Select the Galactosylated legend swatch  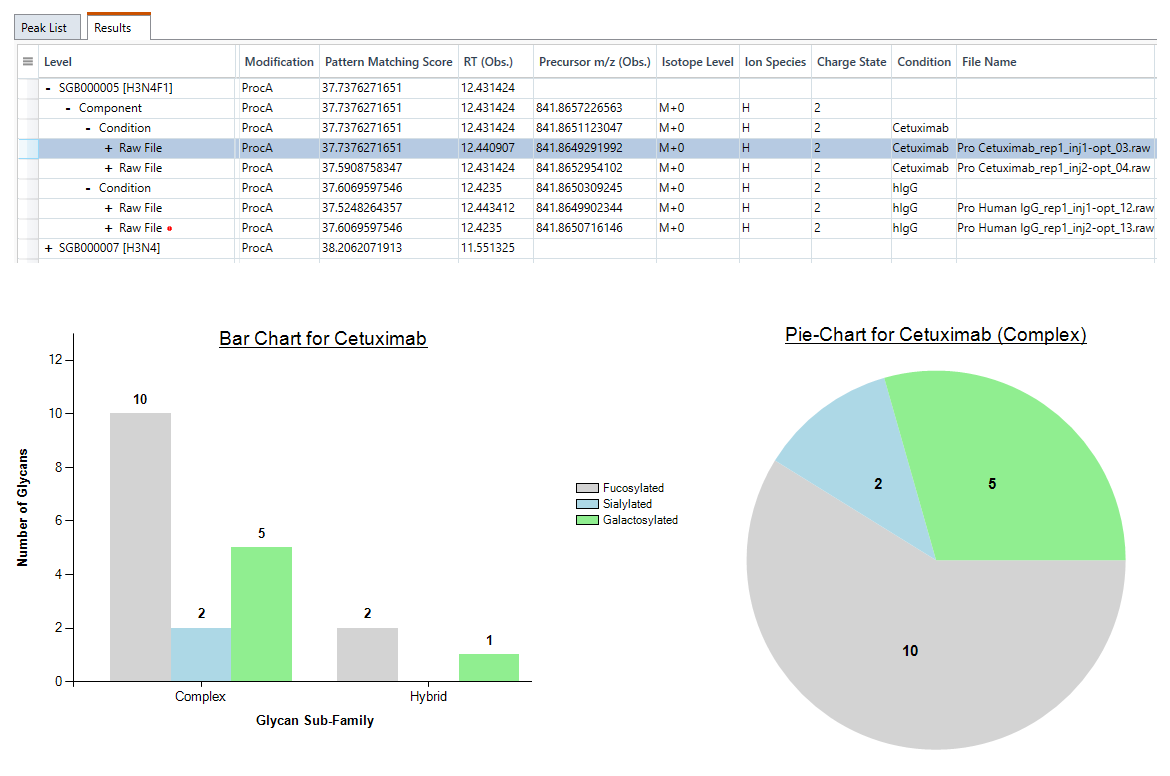click(587, 520)
